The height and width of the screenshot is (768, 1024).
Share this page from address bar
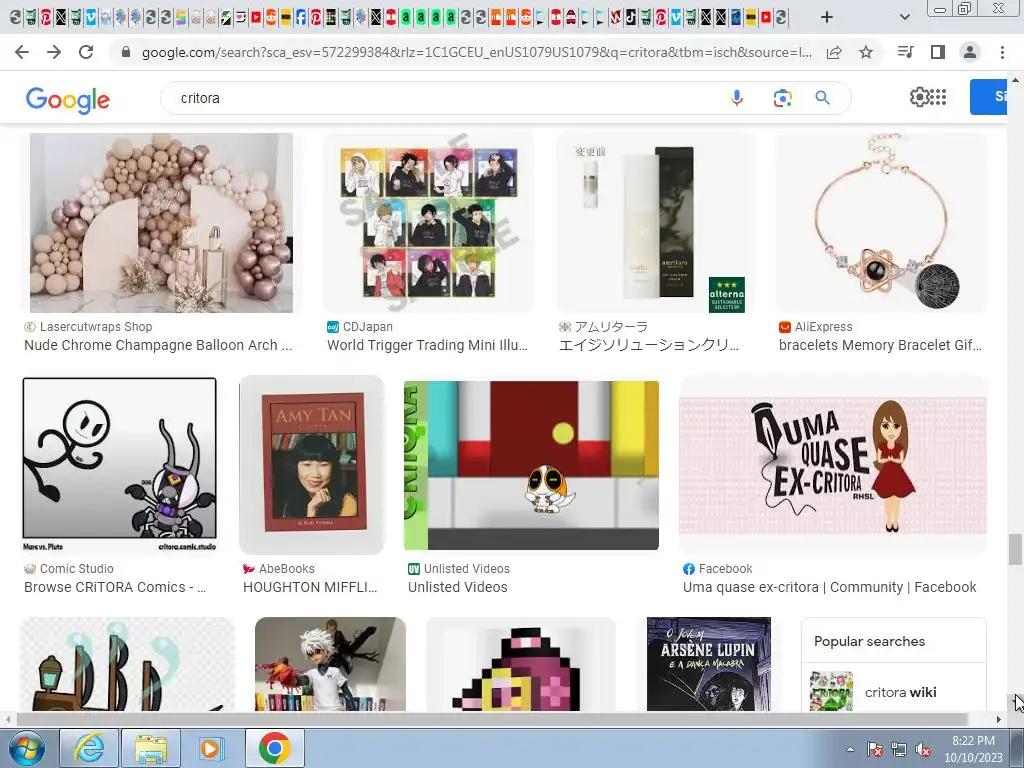tap(834, 52)
